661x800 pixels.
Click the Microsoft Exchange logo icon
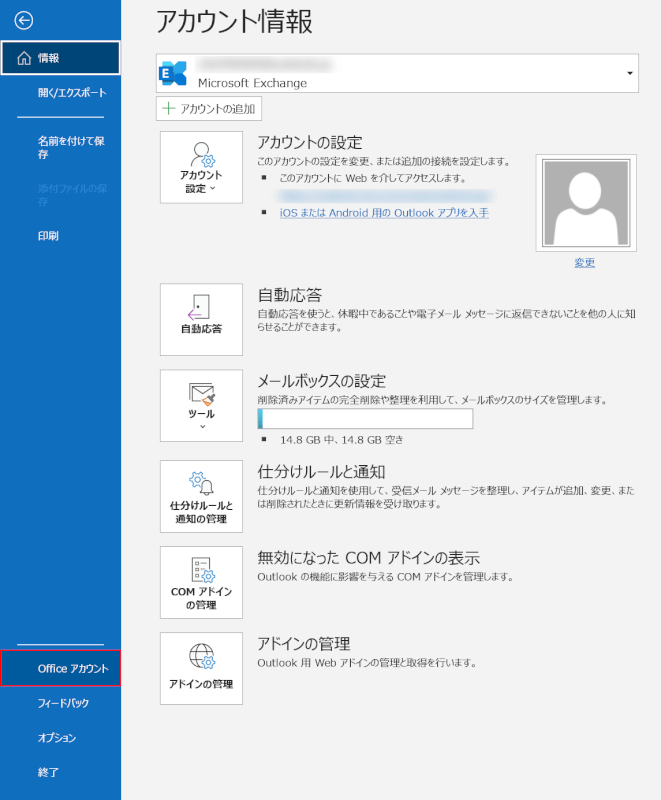click(173, 73)
